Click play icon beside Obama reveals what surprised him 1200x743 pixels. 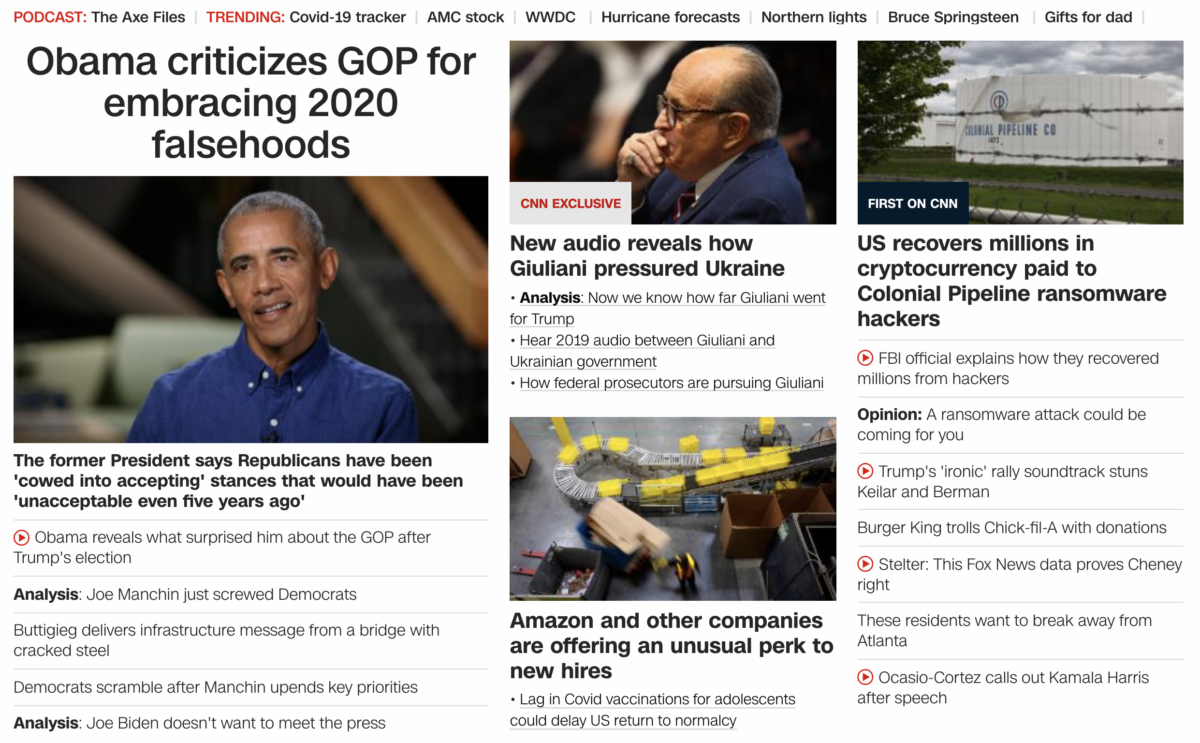(x=21, y=537)
